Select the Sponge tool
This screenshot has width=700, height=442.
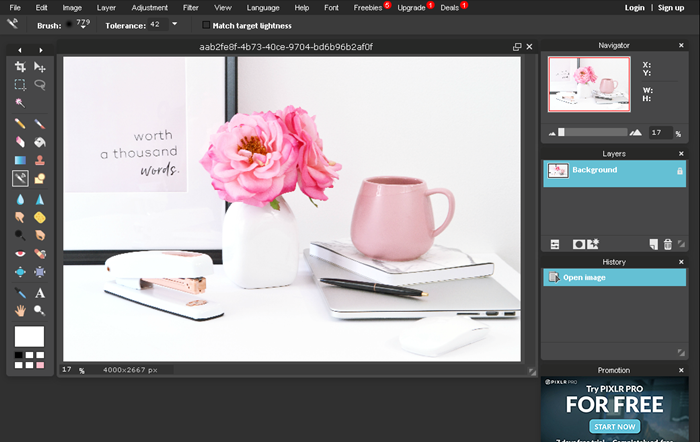coord(40,217)
